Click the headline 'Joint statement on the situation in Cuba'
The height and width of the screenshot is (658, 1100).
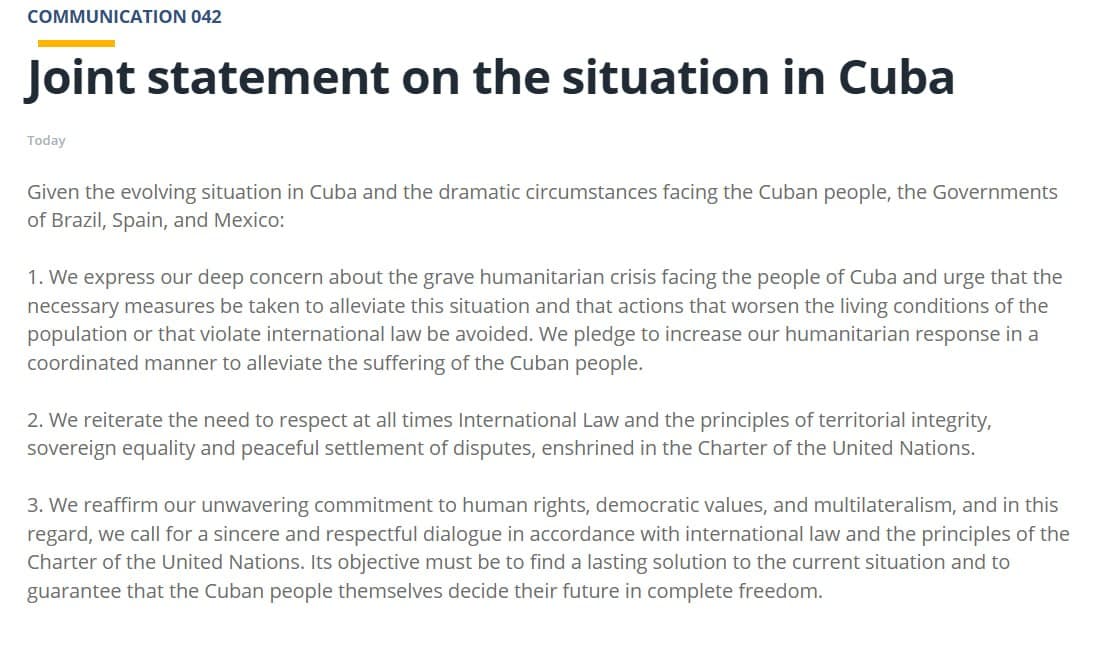489,78
